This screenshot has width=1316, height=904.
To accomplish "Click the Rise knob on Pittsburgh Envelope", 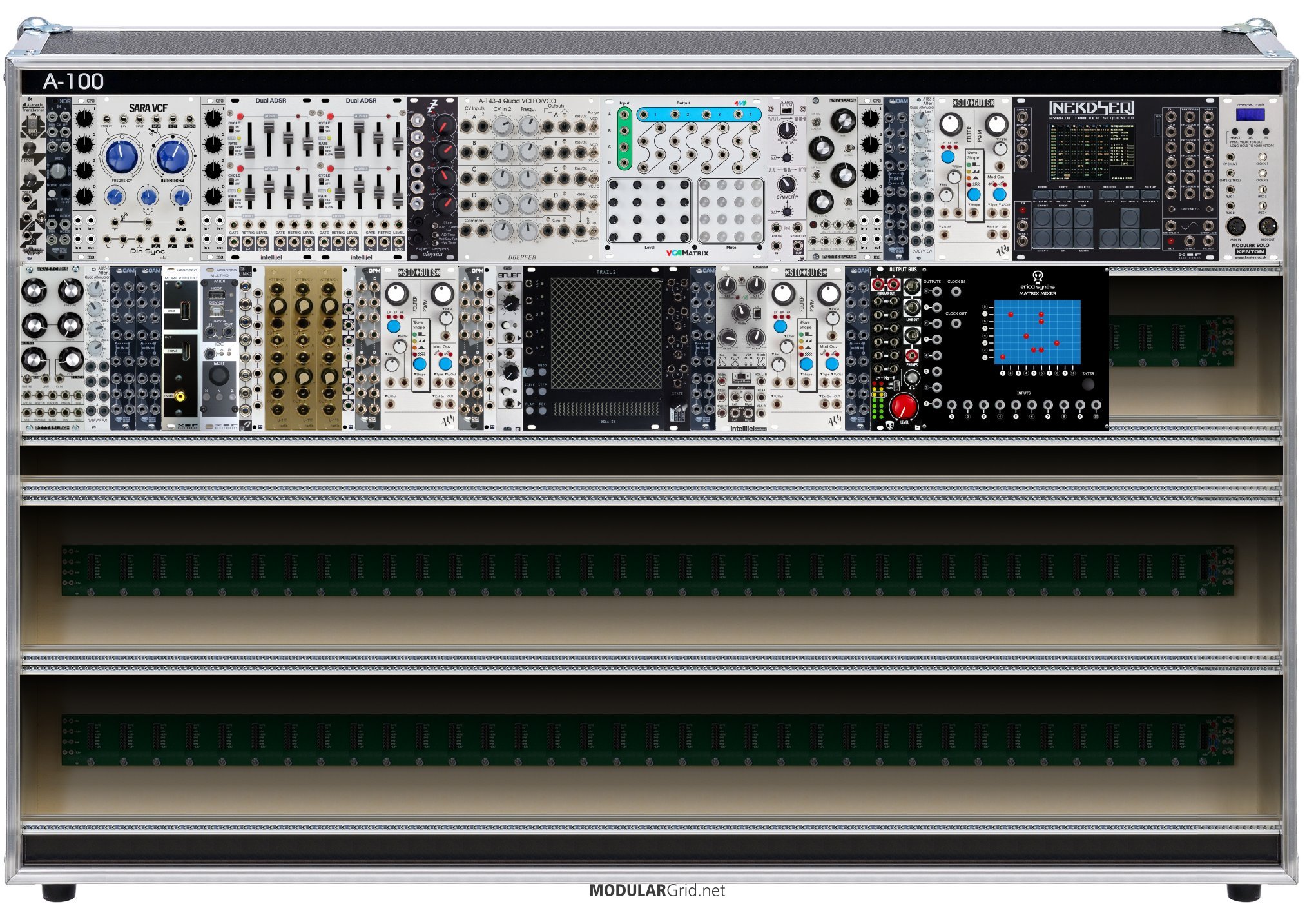I will (x=842, y=121).
